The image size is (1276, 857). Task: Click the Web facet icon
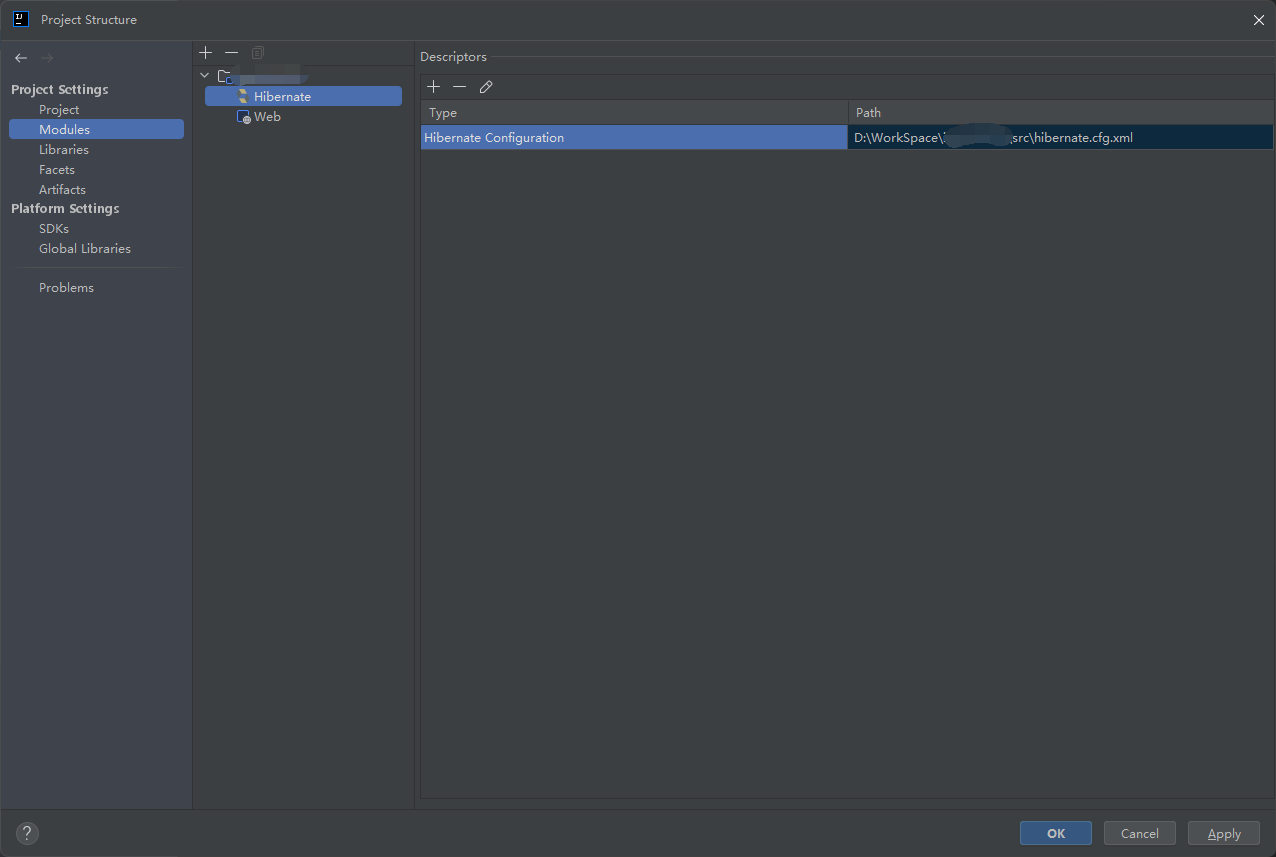(243, 117)
